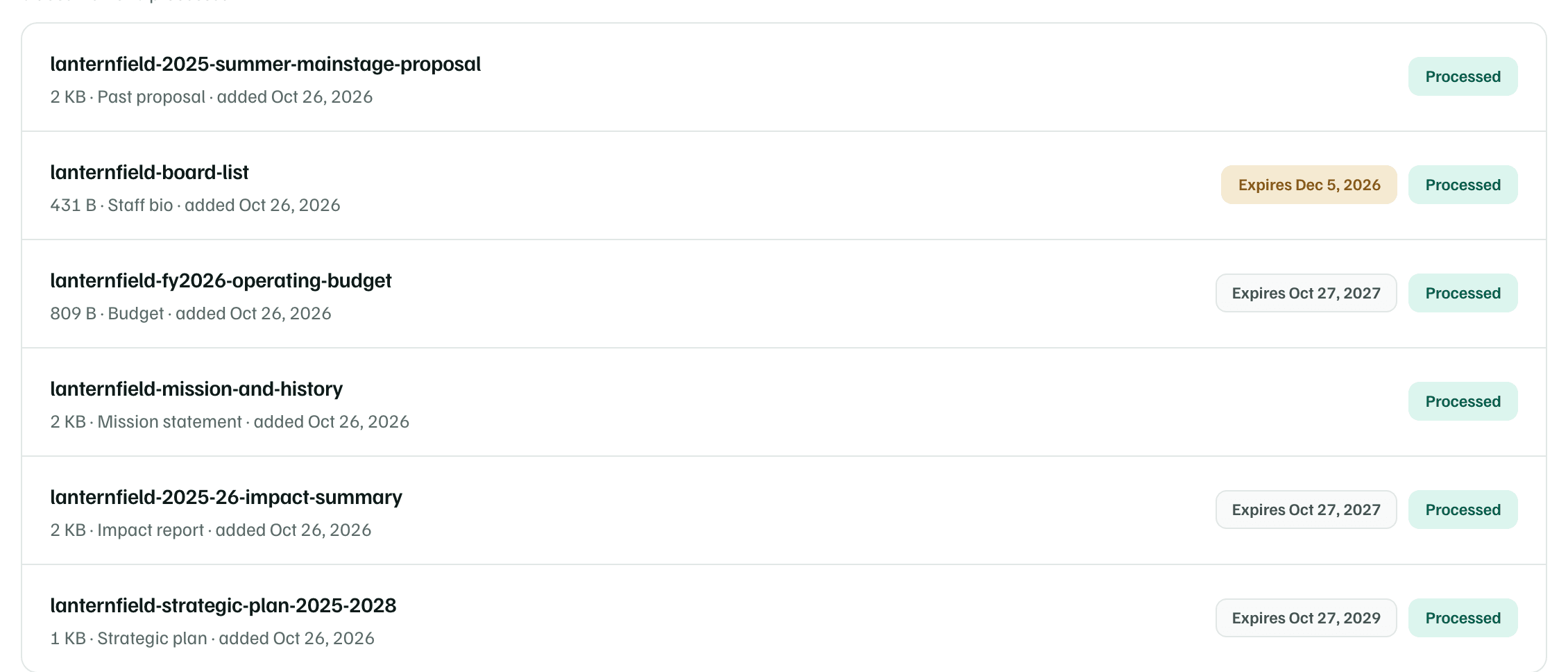Select the Past proposal metadata line
Image resolution: width=1568 pixels, height=672 pixels.
pos(211,96)
